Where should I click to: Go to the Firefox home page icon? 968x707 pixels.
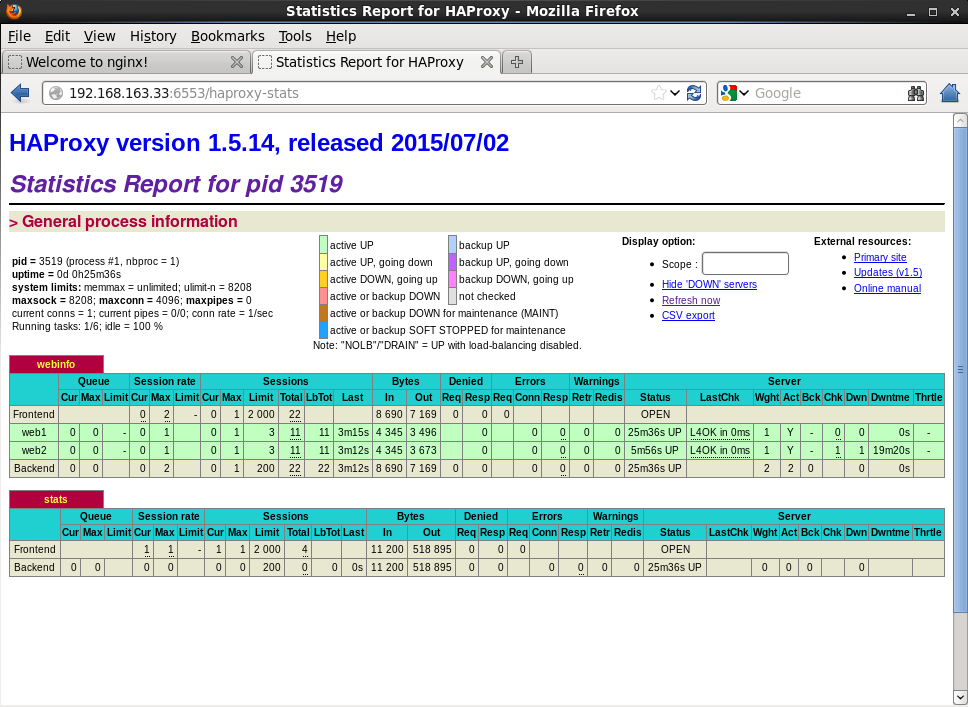950,93
